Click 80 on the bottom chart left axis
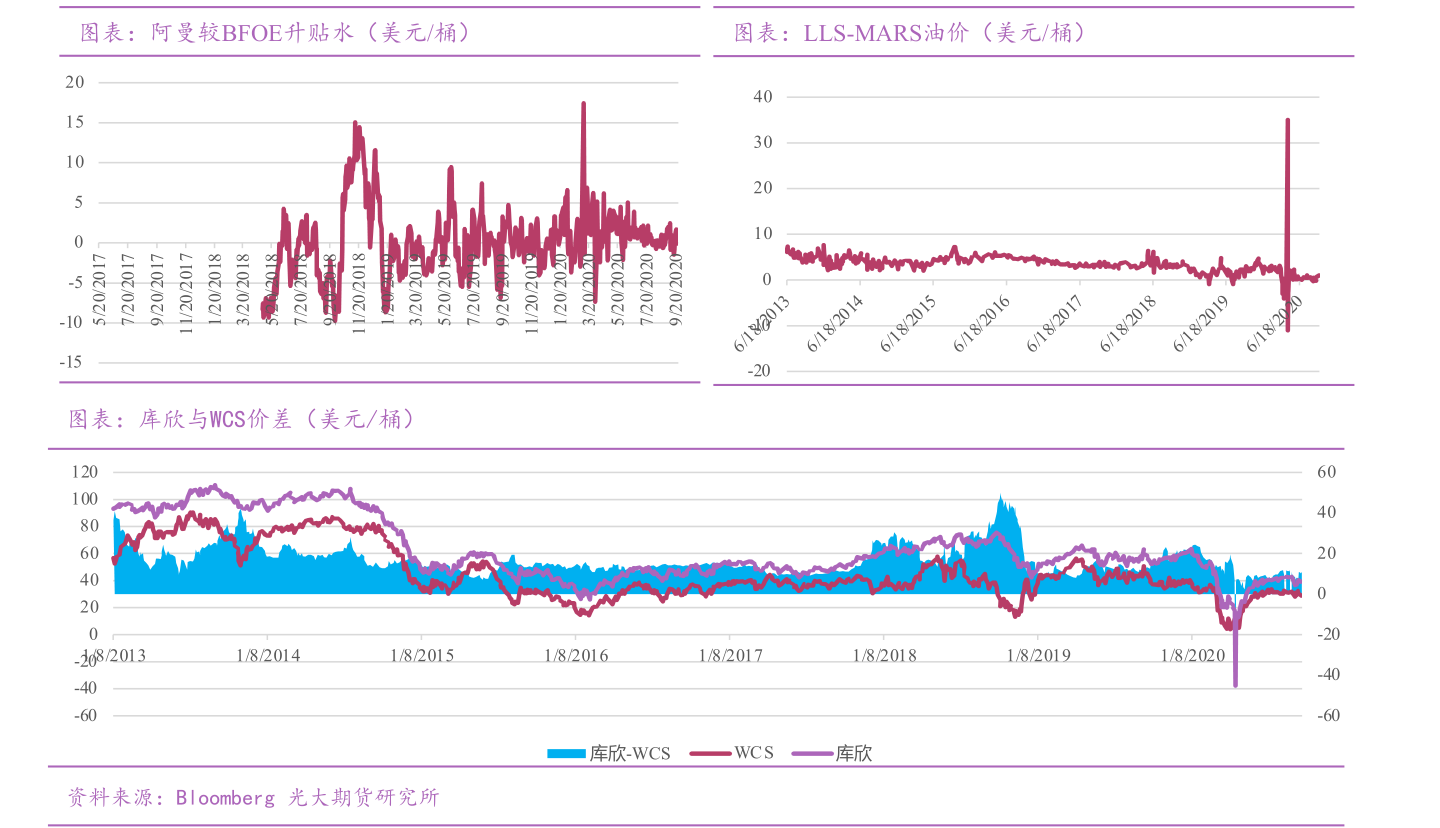The image size is (1440, 828). pyautogui.click(x=89, y=525)
